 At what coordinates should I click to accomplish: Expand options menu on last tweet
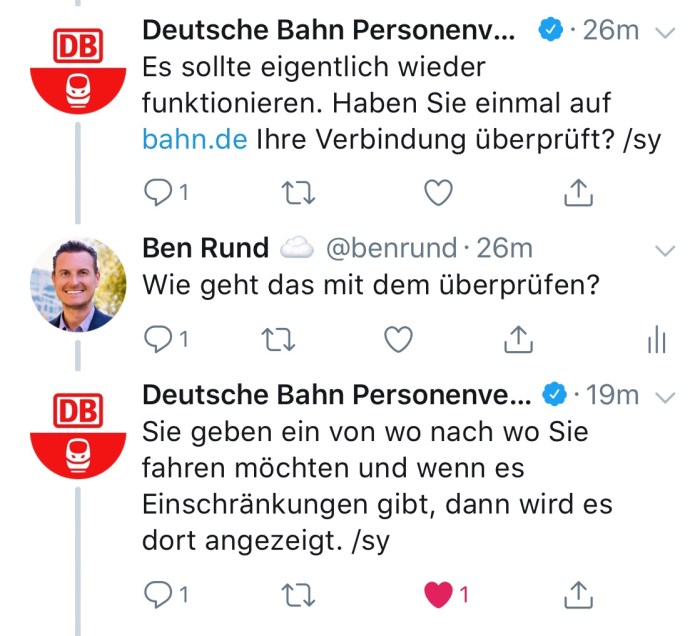click(x=664, y=396)
